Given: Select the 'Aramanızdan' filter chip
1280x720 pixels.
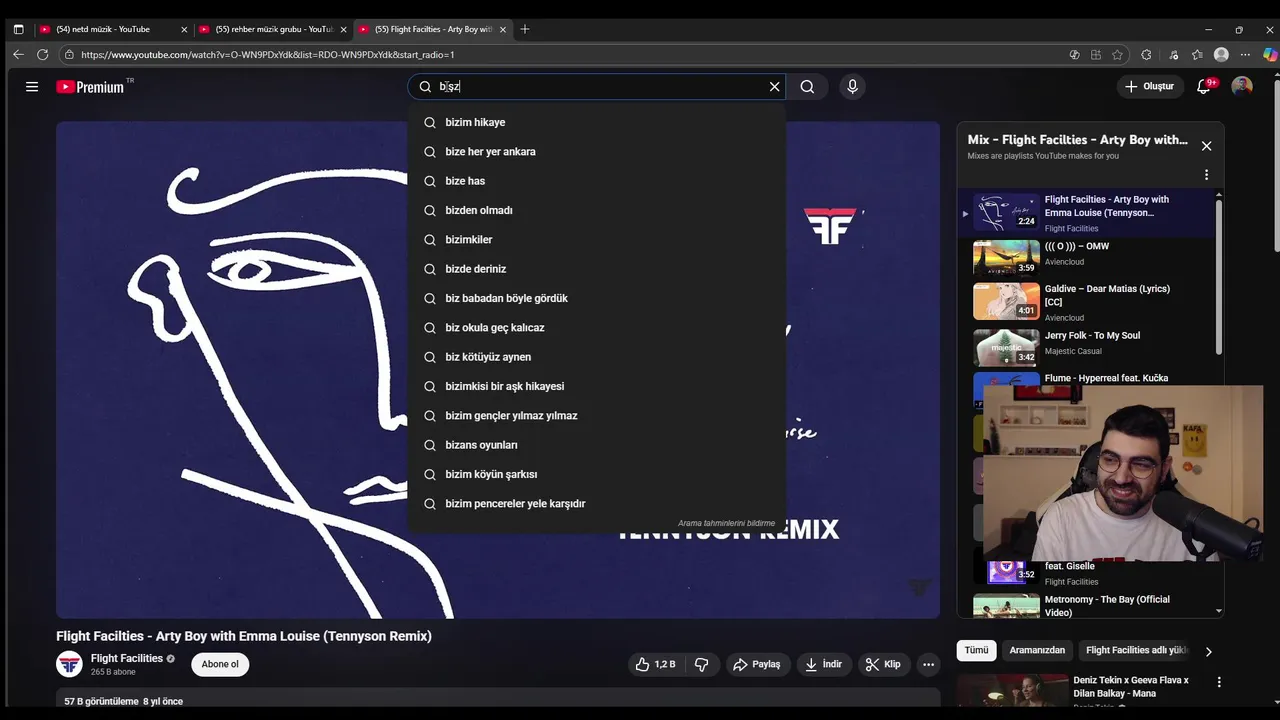Looking at the screenshot, I should (1037, 650).
